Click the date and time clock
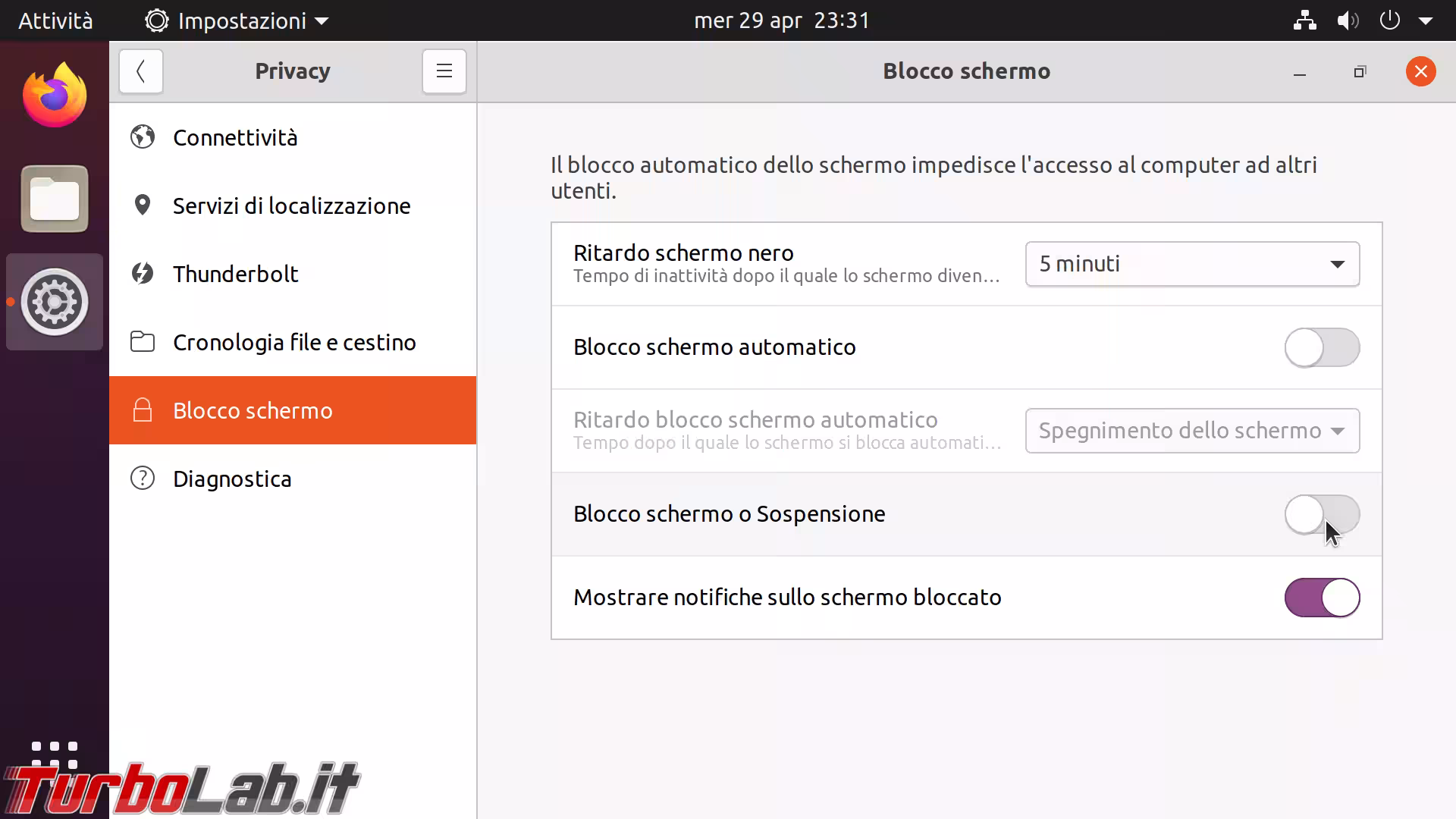This screenshot has height=819, width=1456. 782,20
